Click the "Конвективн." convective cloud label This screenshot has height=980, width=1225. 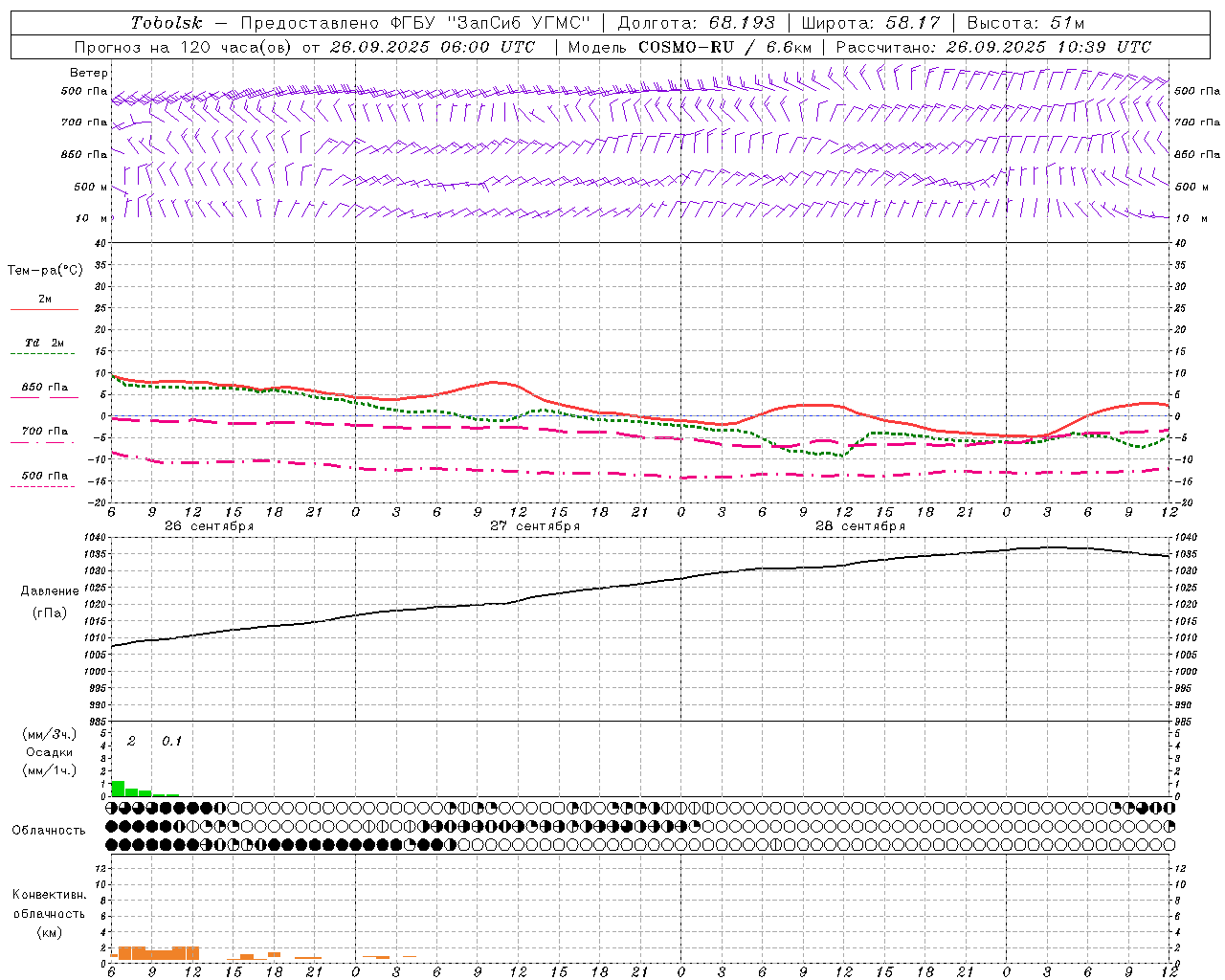coord(49,895)
